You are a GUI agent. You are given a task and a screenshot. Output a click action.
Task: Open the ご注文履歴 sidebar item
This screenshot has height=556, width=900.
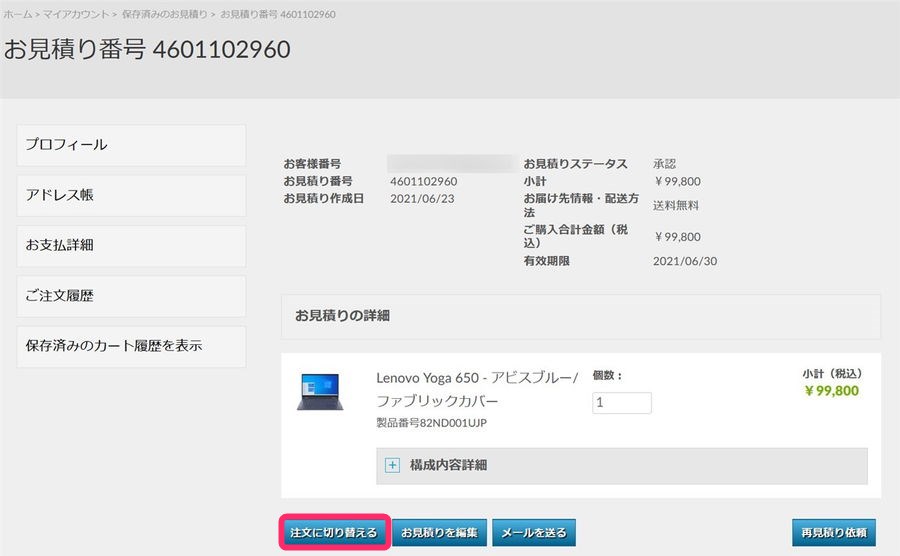pos(131,296)
